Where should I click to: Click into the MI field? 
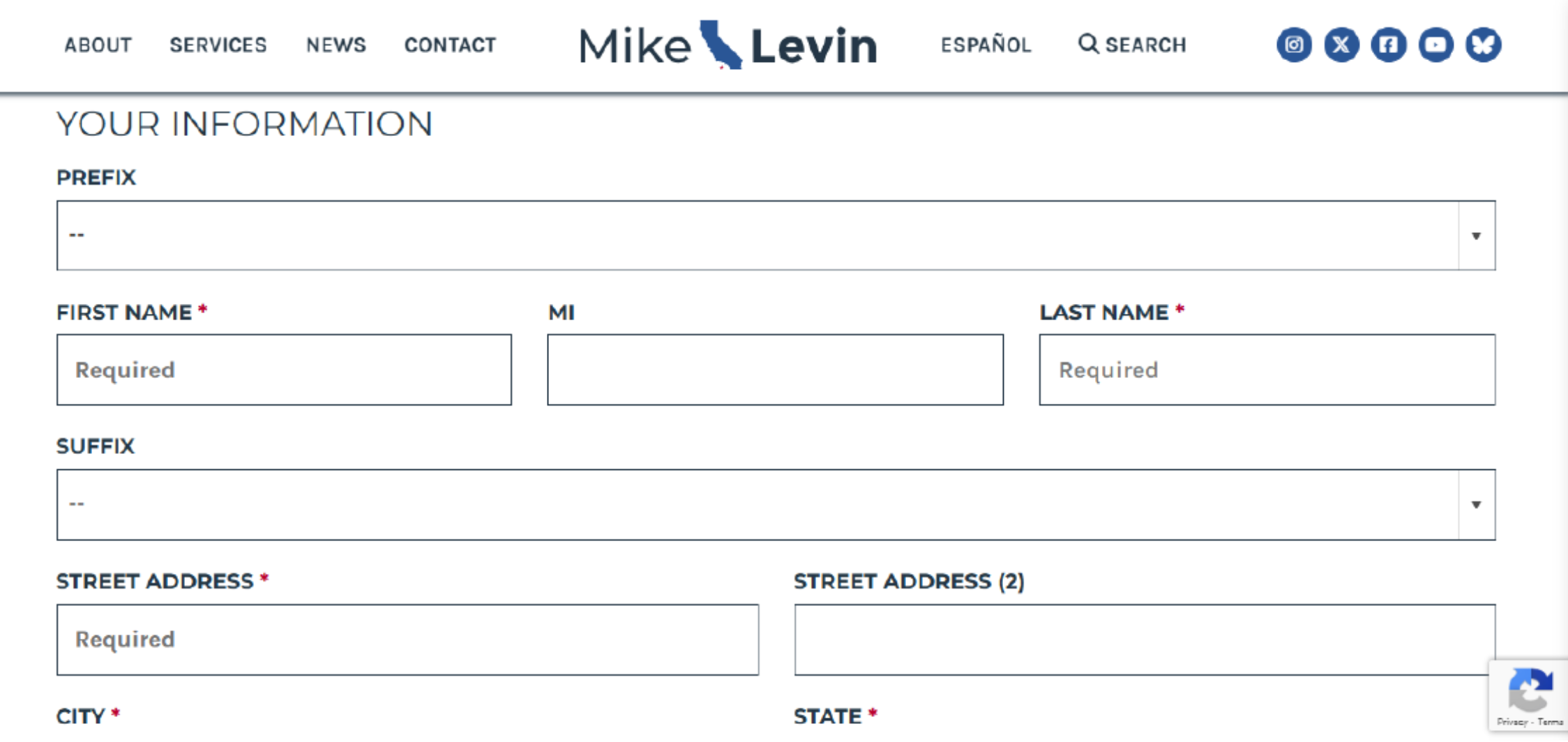(775, 370)
